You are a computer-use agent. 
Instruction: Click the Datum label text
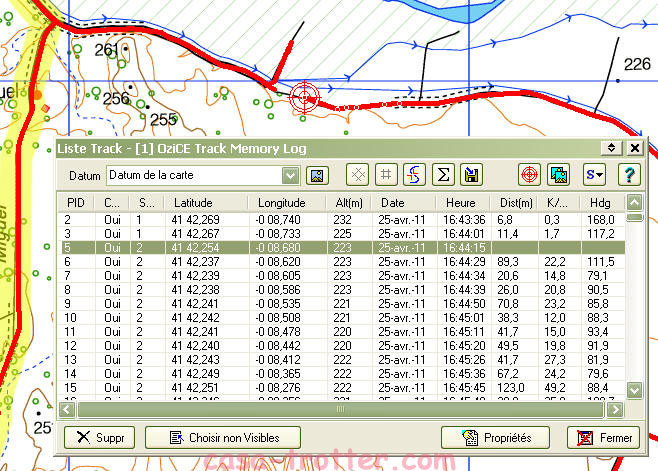click(x=85, y=175)
